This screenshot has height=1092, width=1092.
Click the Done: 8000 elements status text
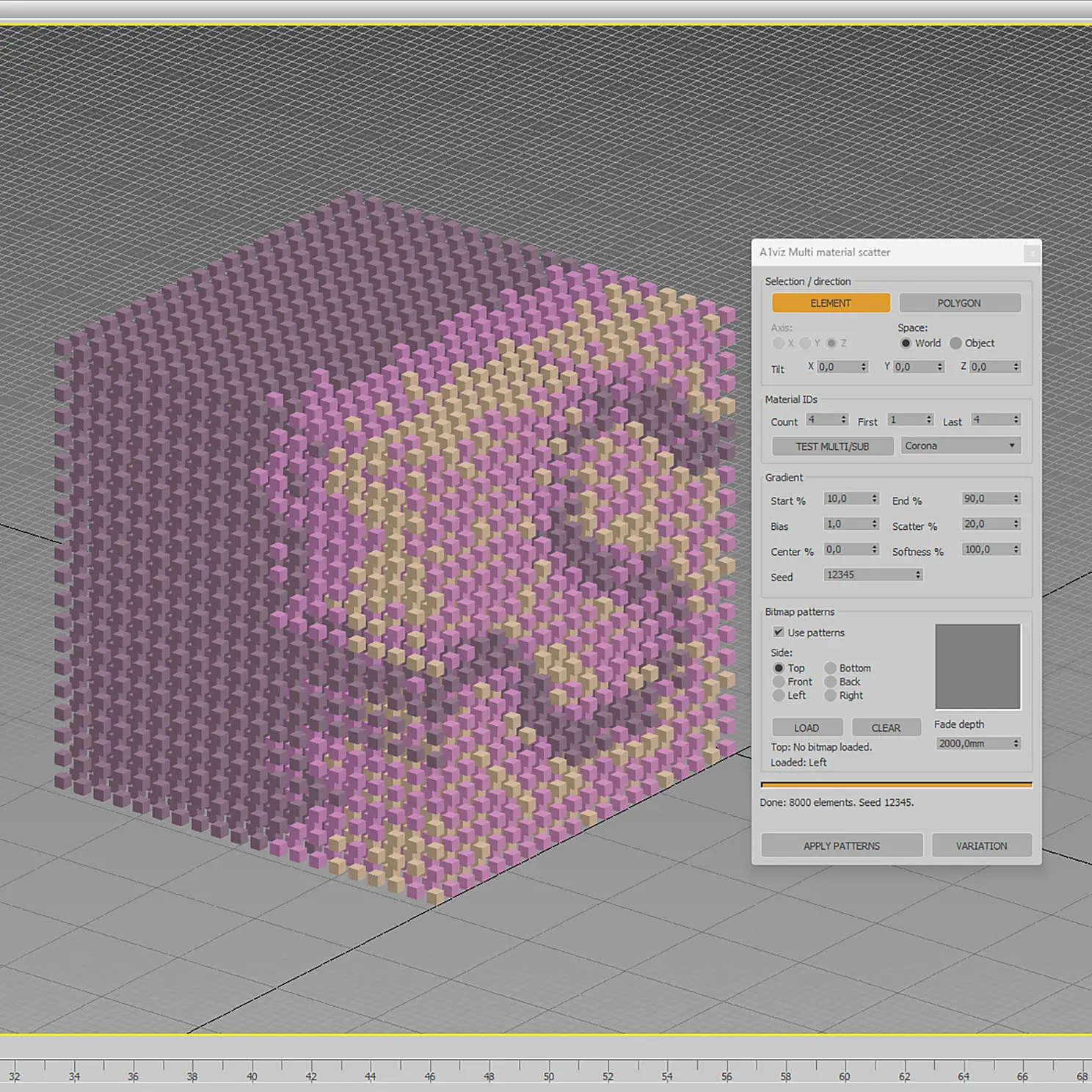(x=837, y=802)
